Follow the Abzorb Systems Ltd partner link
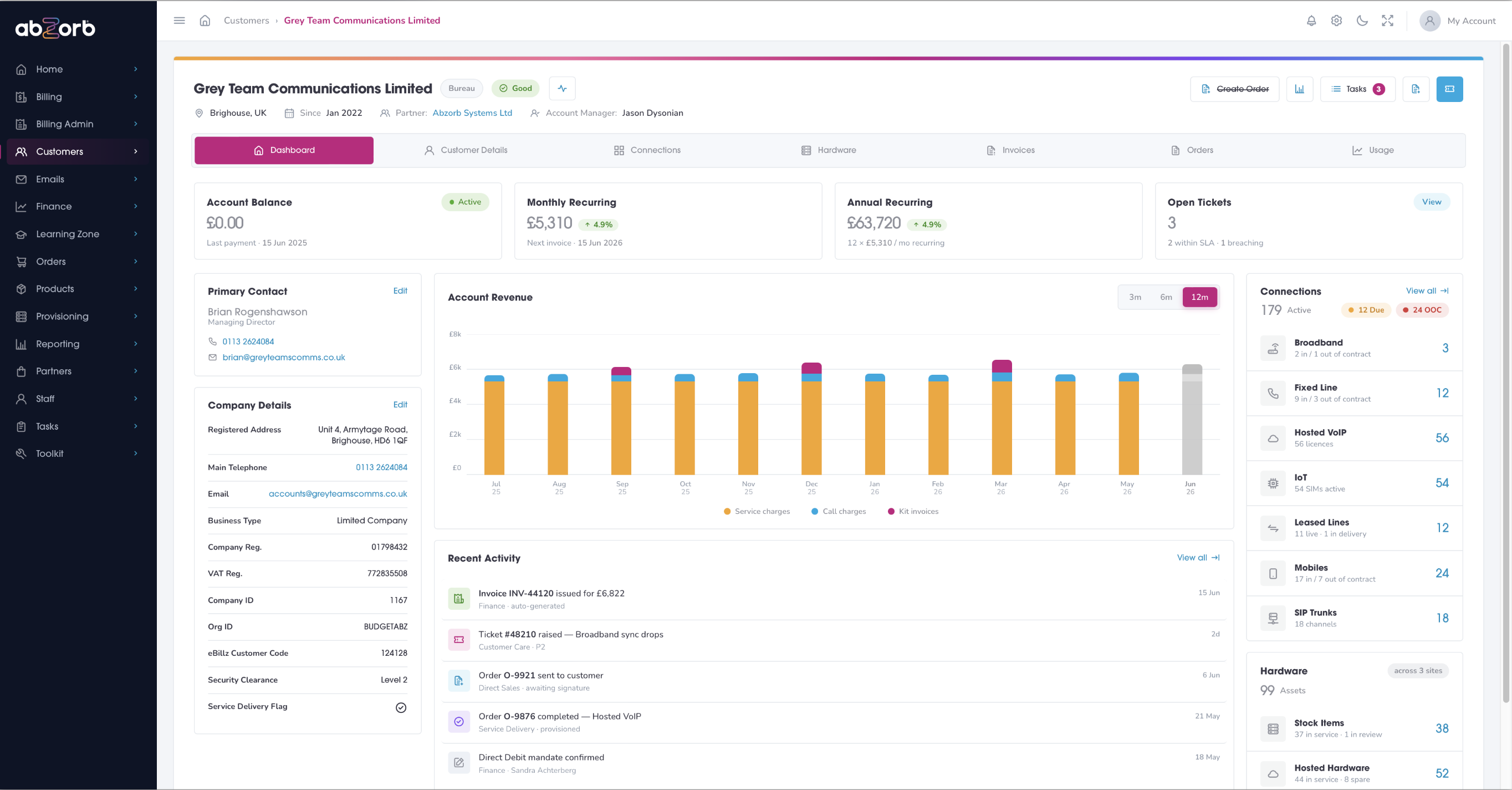The width and height of the screenshot is (1512, 790). (x=472, y=113)
